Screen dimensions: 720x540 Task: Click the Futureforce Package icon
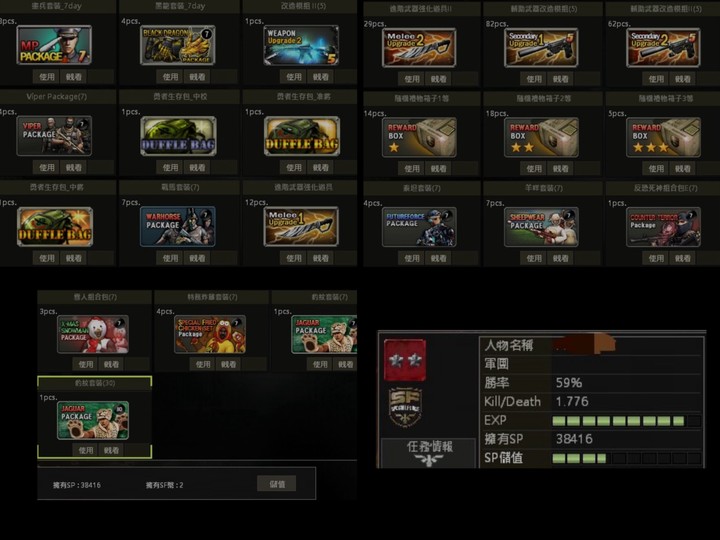coord(419,227)
